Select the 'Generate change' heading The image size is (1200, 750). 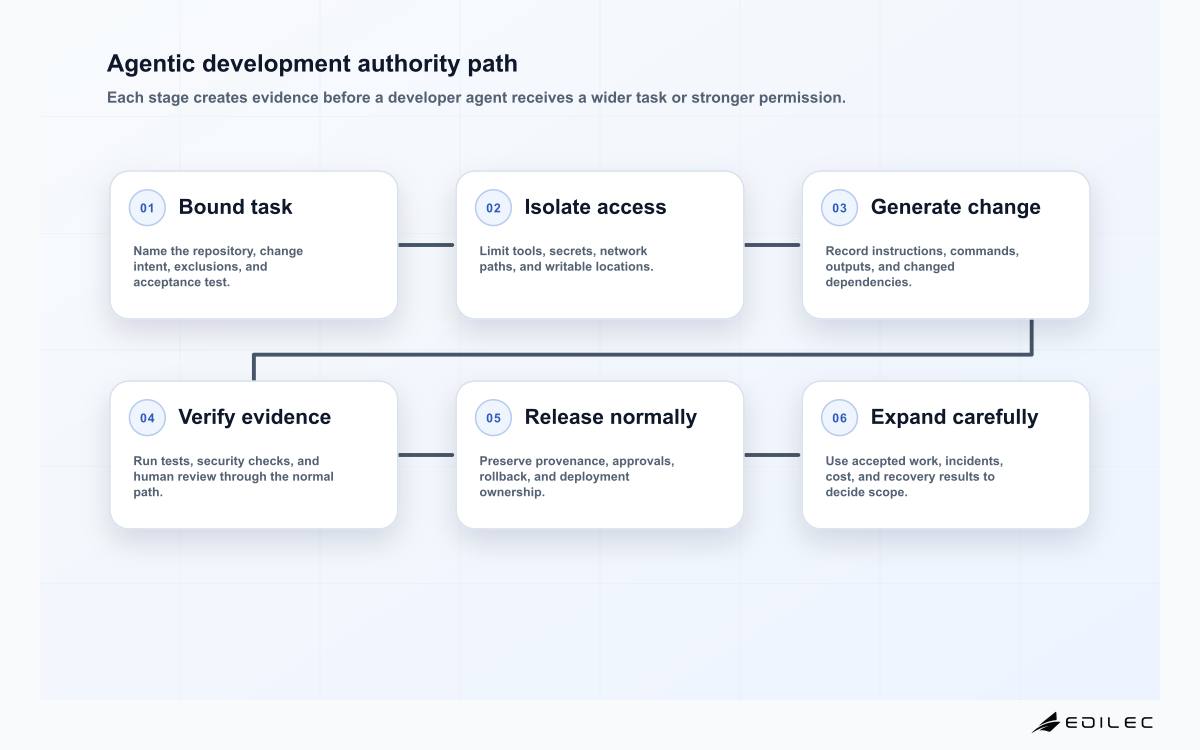point(955,207)
